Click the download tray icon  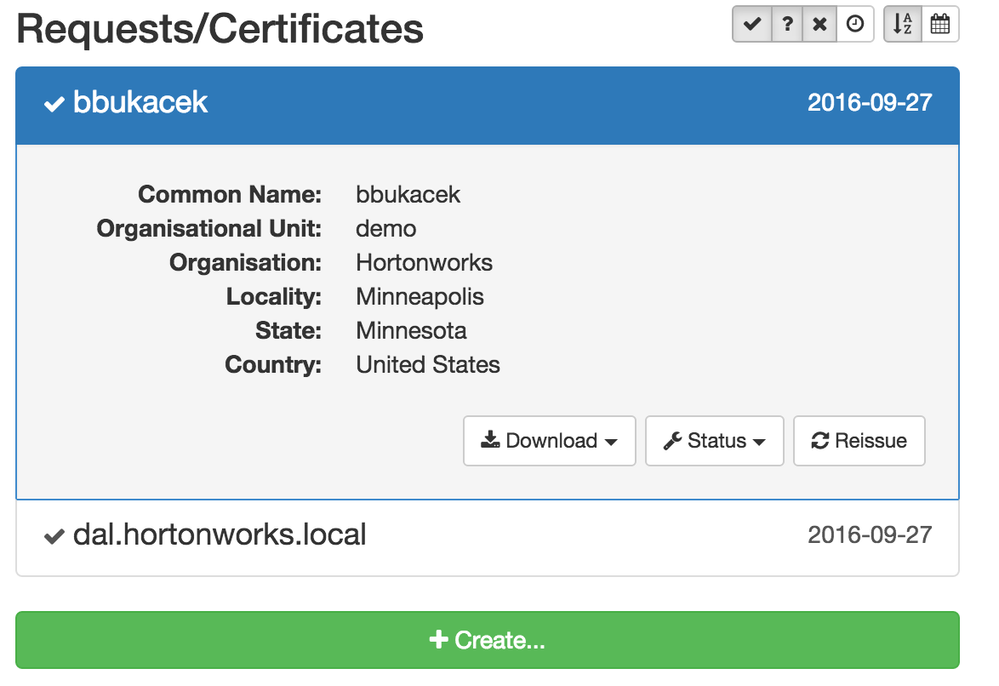tap(490, 441)
